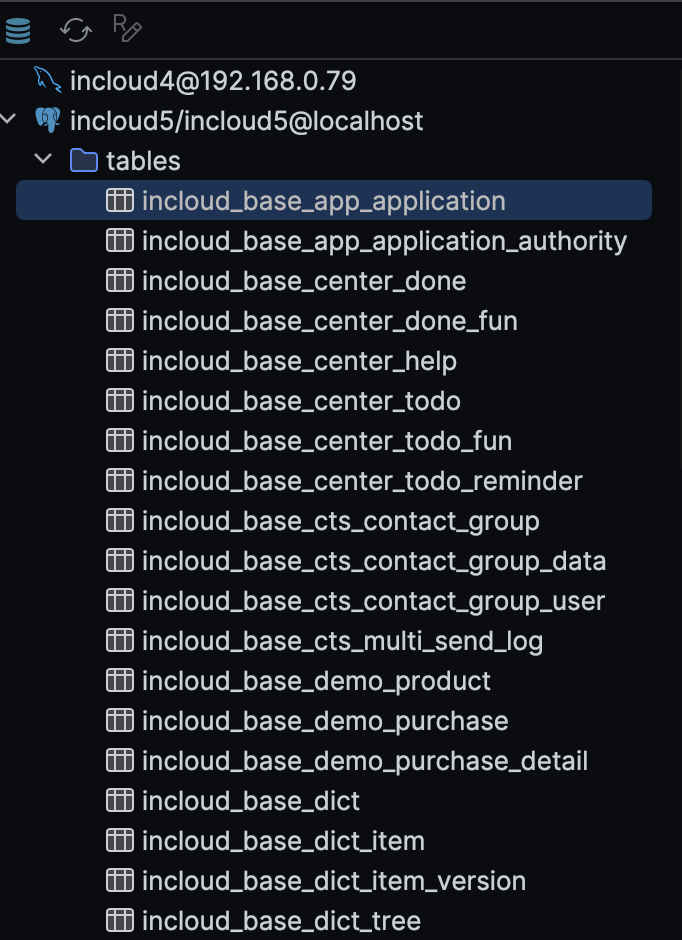The image size is (682, 940).
Task: Select incloud_base_demo_purchase_detail table
Action: pyautogui.click(x=365, y=761)
